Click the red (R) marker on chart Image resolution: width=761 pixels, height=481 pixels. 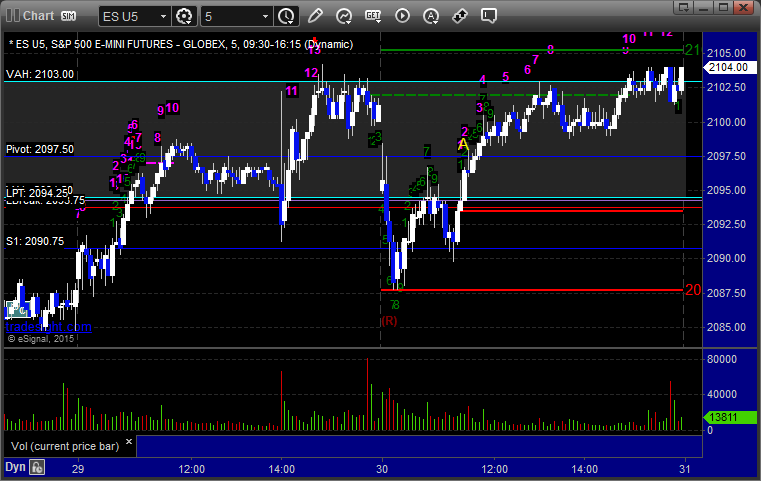click(389, 321)
